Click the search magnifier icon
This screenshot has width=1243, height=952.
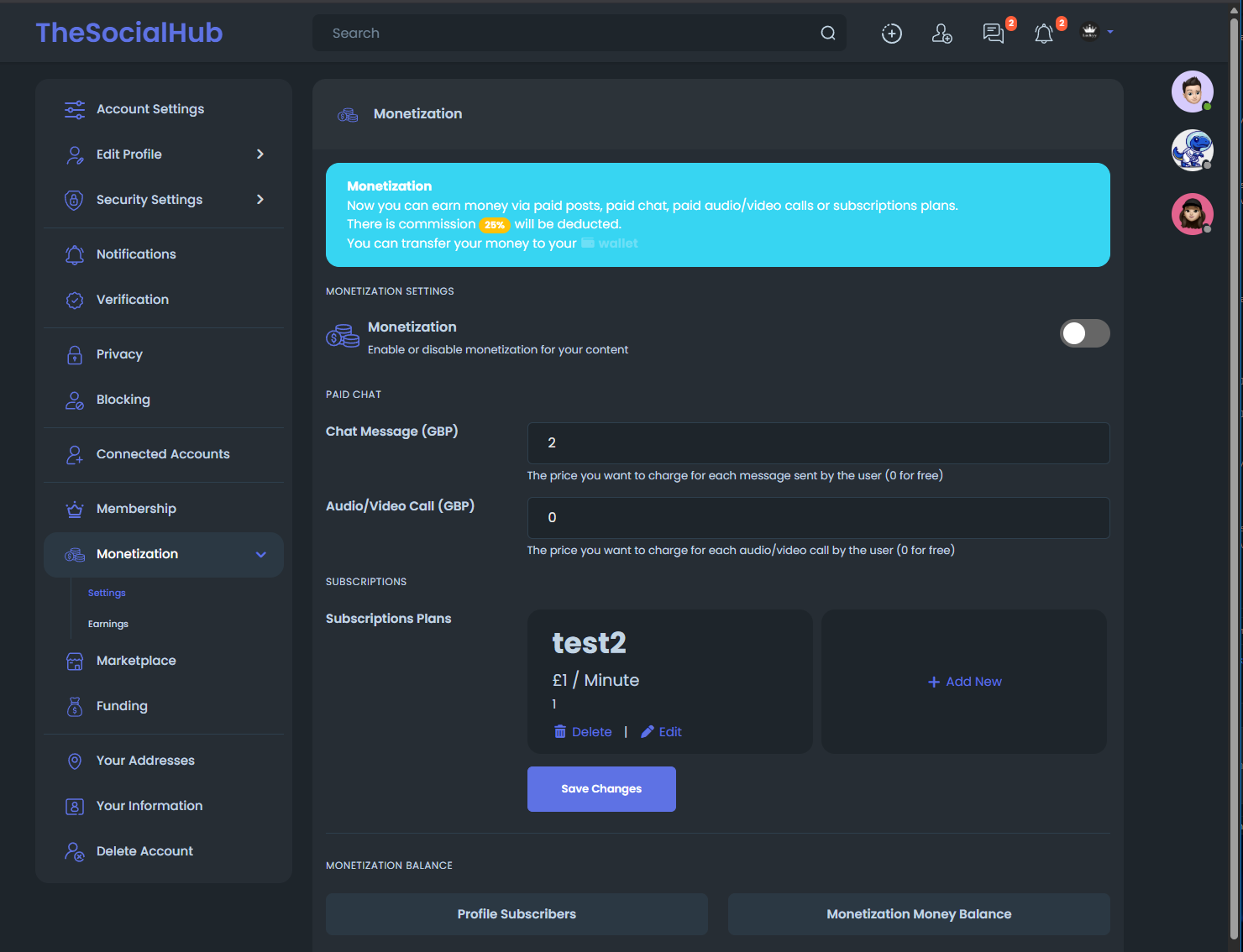827,34
